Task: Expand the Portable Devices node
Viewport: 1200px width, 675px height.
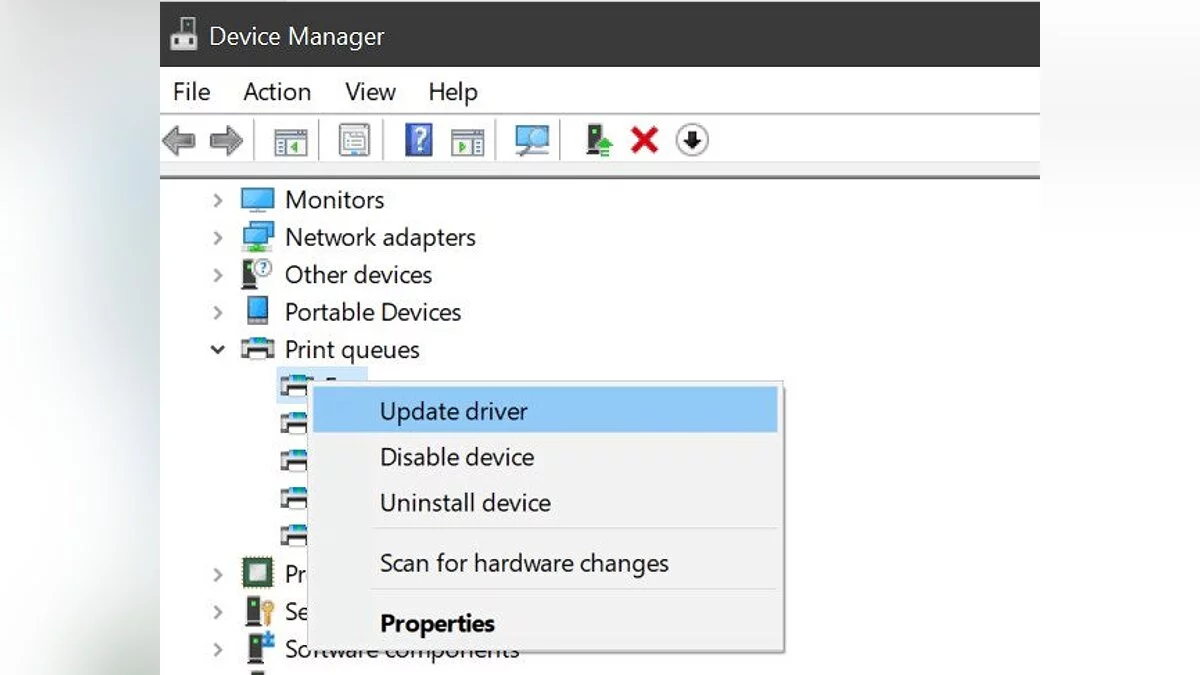Action: click(218, 313)
